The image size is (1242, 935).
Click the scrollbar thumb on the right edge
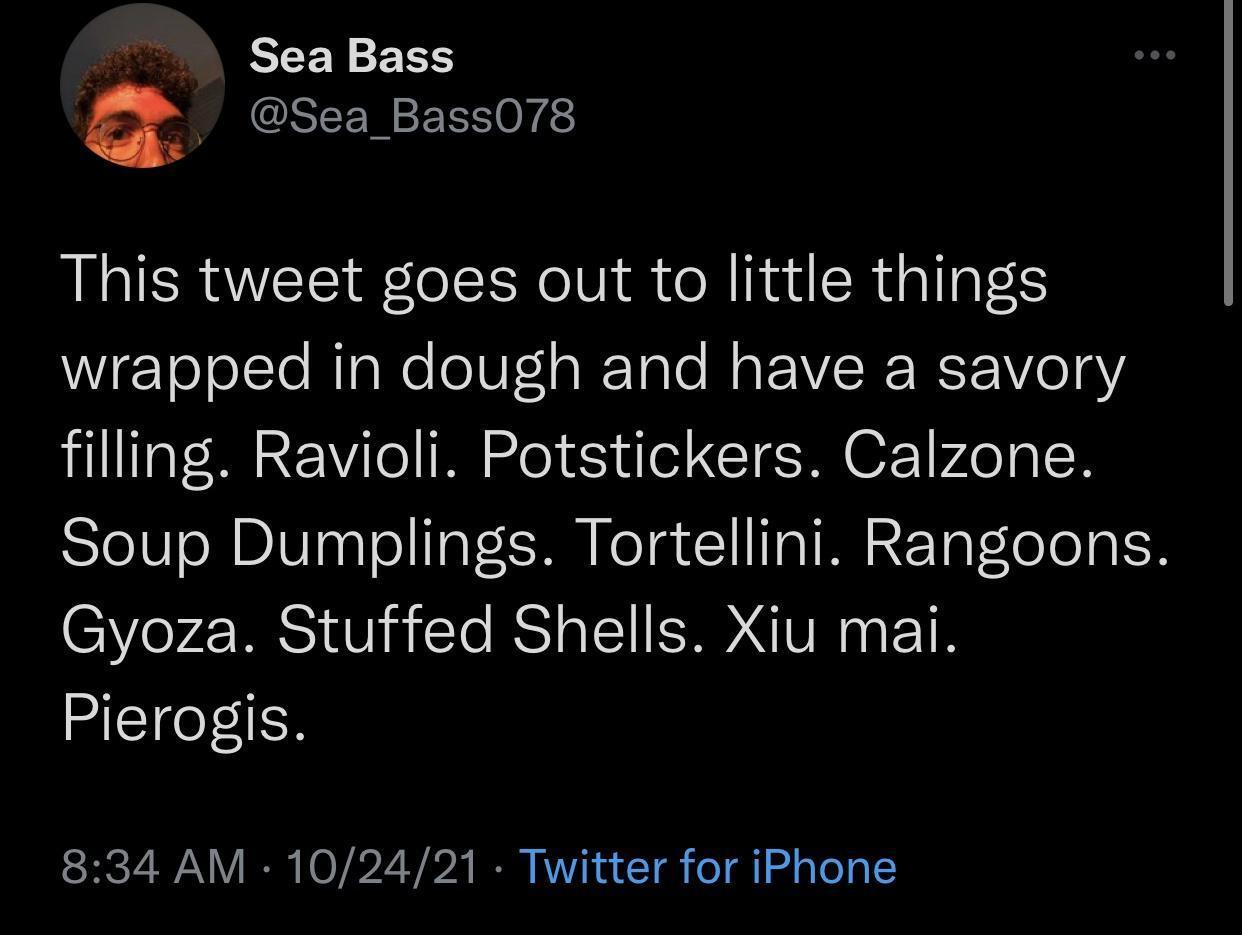(1228, 150)
